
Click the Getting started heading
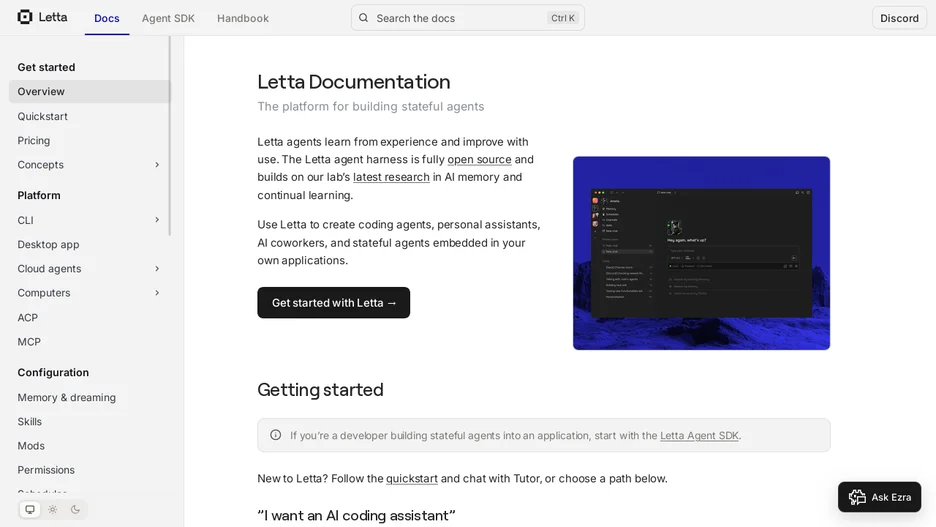click(x=321, y=390)
